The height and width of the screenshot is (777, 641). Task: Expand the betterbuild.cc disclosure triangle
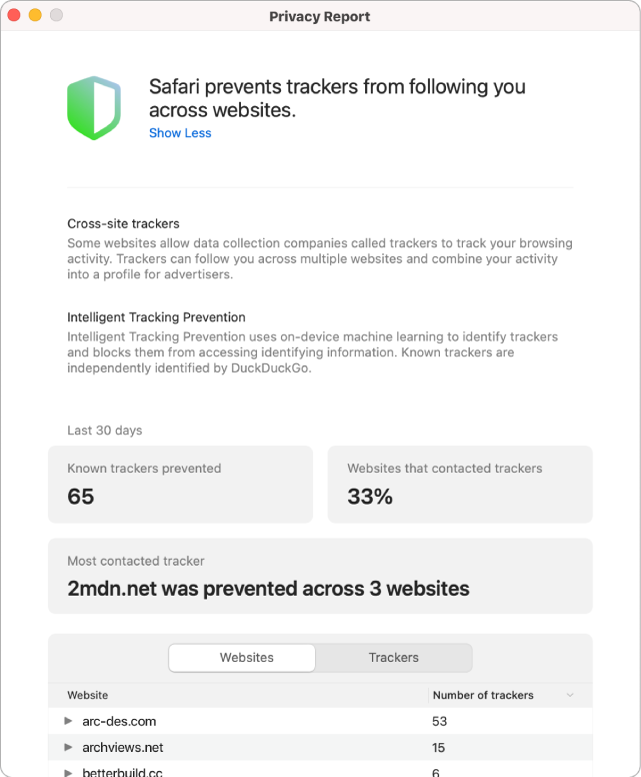68,772
